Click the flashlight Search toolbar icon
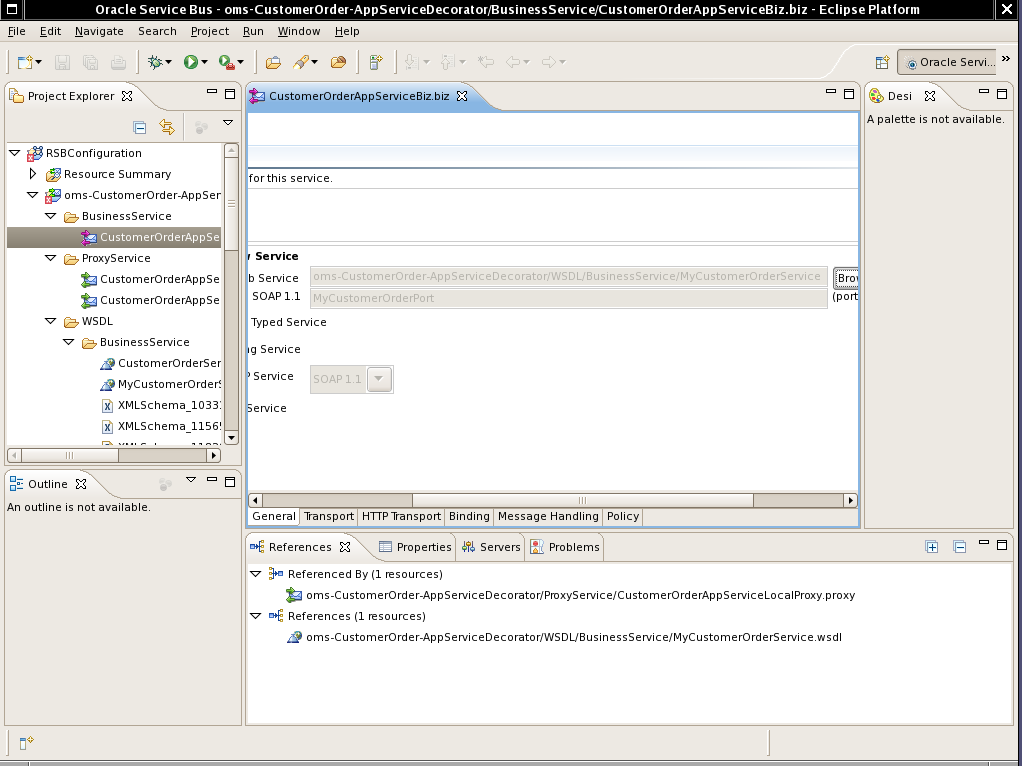 (x=300, y=62)
